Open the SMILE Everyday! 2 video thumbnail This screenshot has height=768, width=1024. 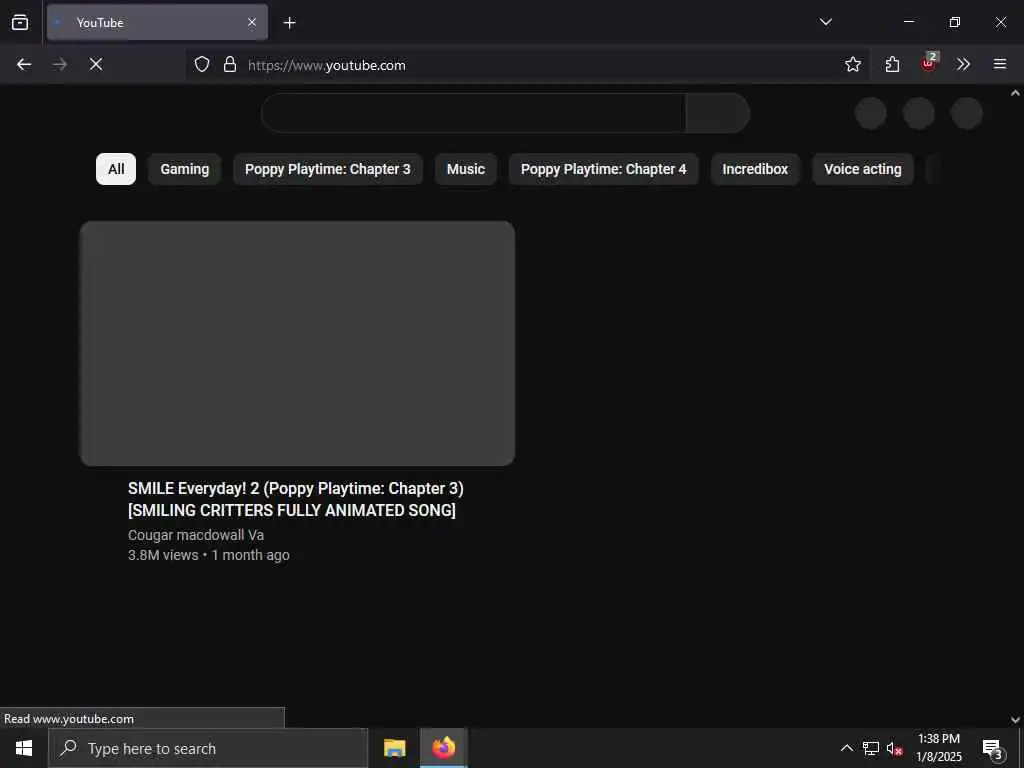tap(297, 344)
